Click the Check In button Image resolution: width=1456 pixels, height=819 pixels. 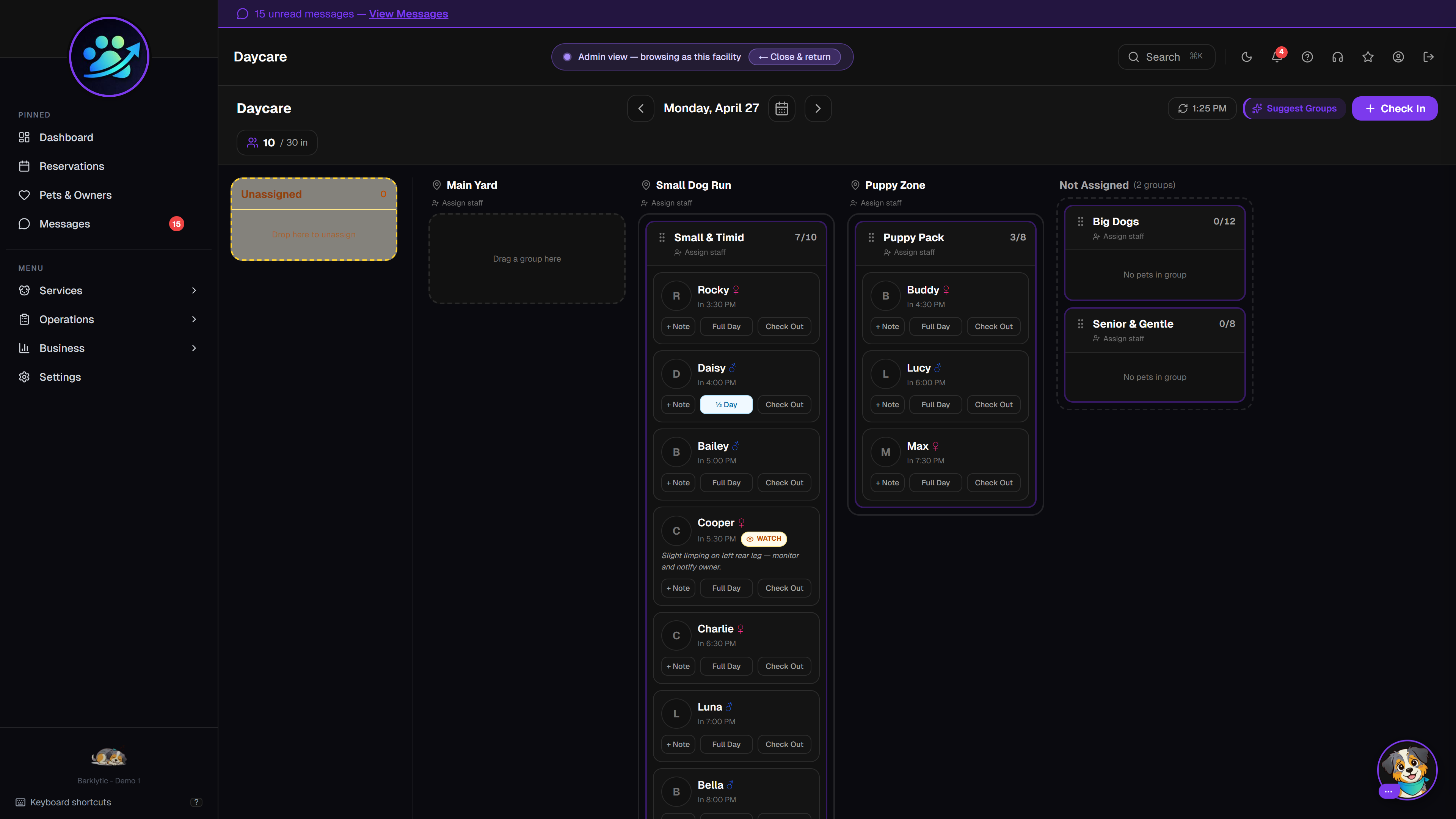click(x=1395, y=108)
